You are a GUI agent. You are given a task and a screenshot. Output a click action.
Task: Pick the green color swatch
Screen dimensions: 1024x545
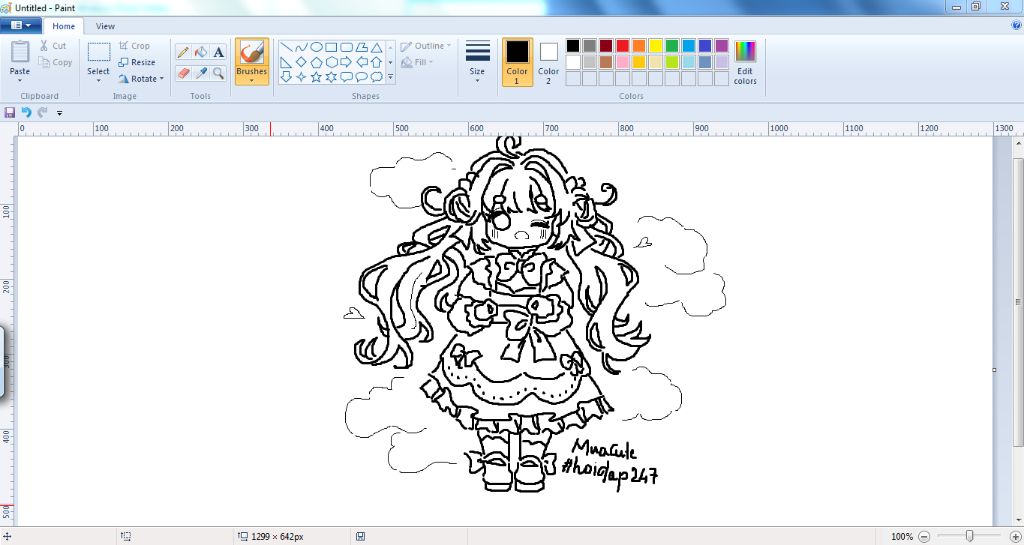point(672,46)
